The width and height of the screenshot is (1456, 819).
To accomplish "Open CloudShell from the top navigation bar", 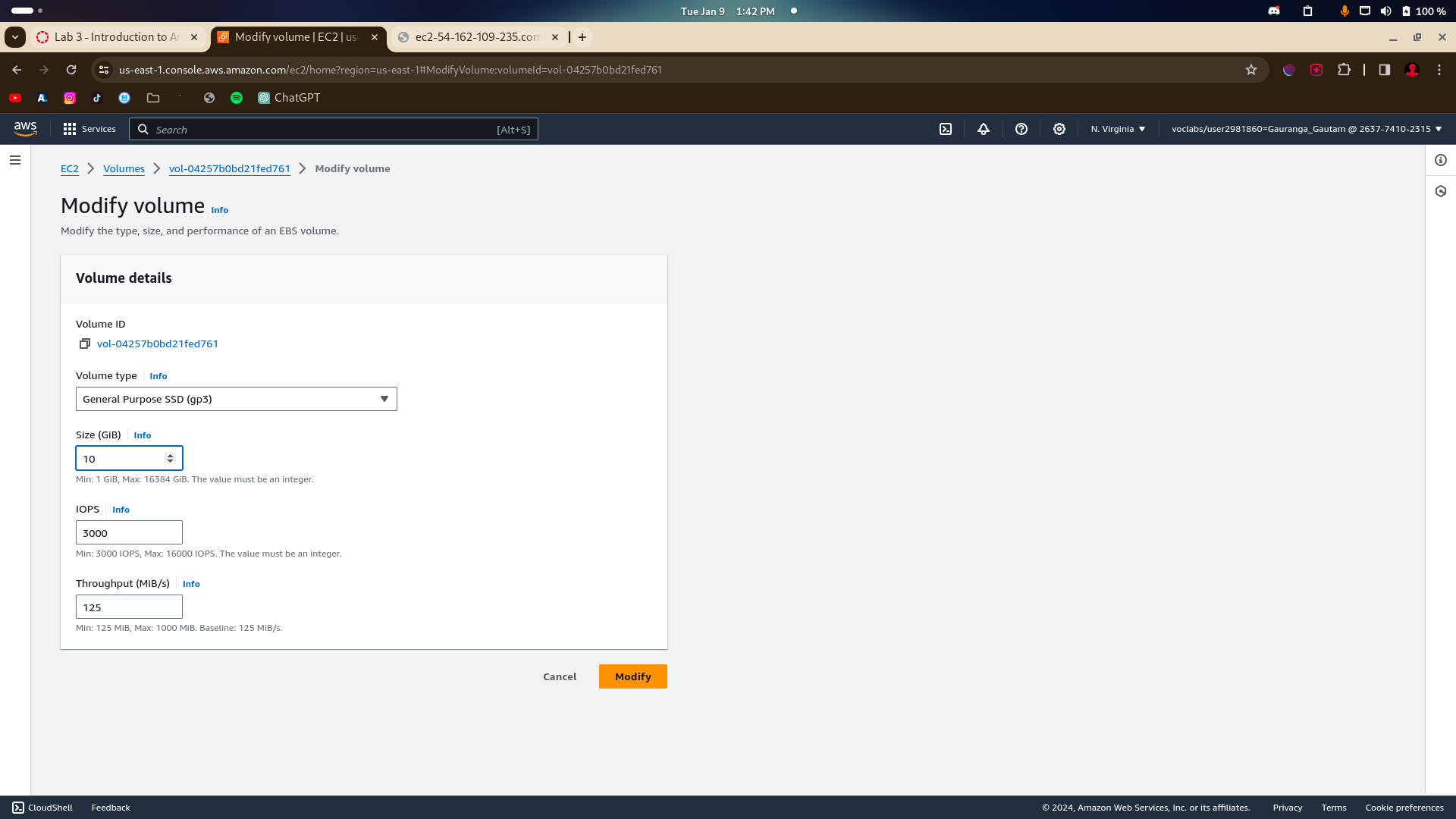I will tap(946, 129).
